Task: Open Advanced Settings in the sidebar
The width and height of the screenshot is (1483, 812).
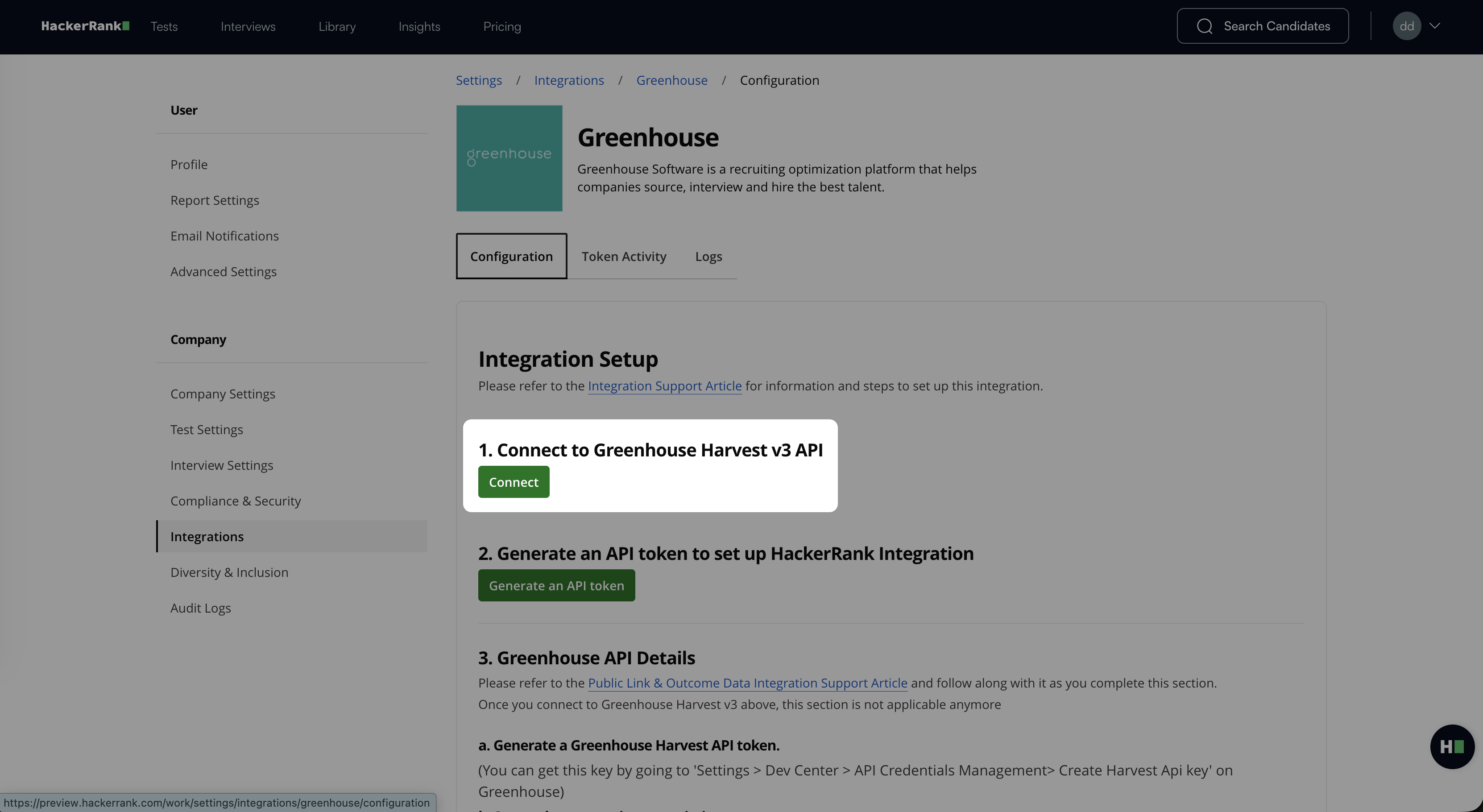Action: pyautogui.click(x=224, y=272)
